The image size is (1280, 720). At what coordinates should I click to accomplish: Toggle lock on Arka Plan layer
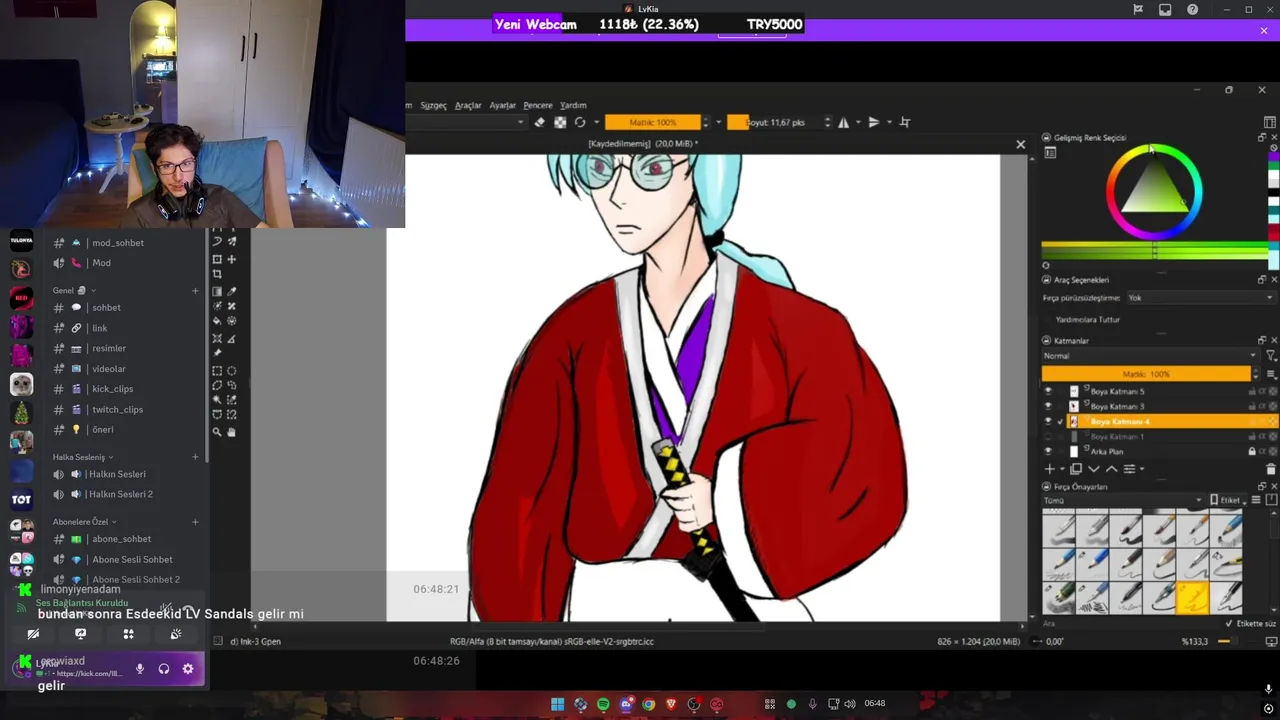[1252, 451]
